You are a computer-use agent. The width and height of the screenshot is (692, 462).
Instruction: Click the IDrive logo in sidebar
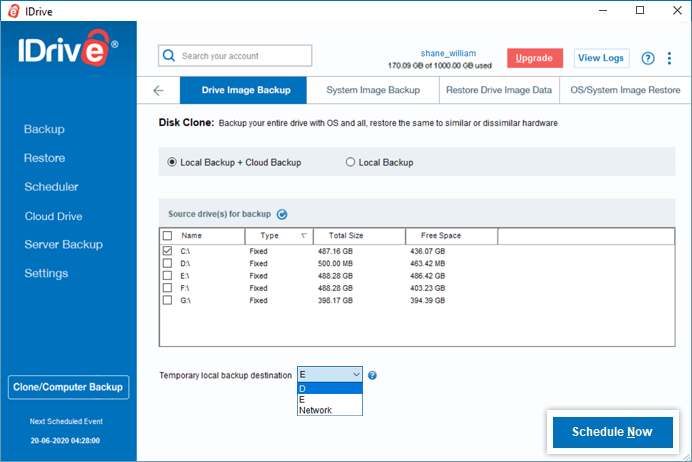[68, 49]
